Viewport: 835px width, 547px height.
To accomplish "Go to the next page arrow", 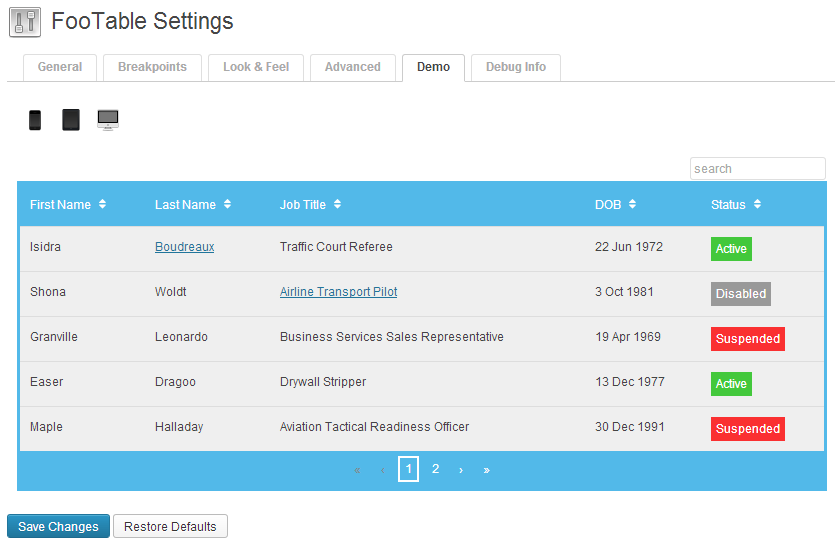I will (460, 470).
